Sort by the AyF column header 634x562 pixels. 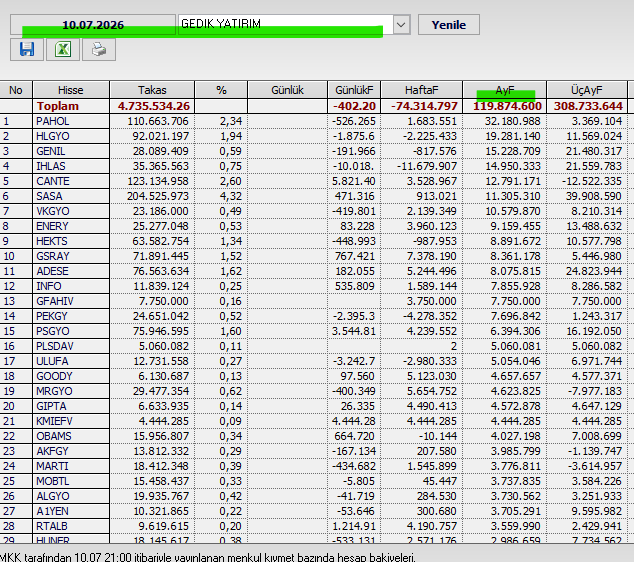coord(505,90)
